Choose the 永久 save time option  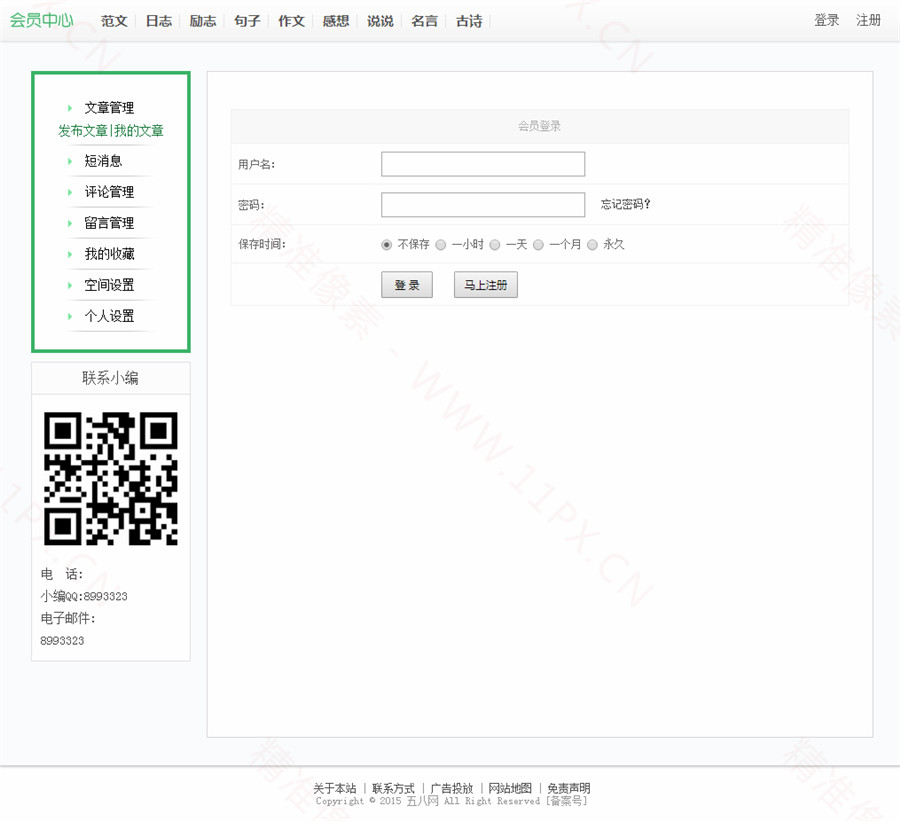[593, 245]
